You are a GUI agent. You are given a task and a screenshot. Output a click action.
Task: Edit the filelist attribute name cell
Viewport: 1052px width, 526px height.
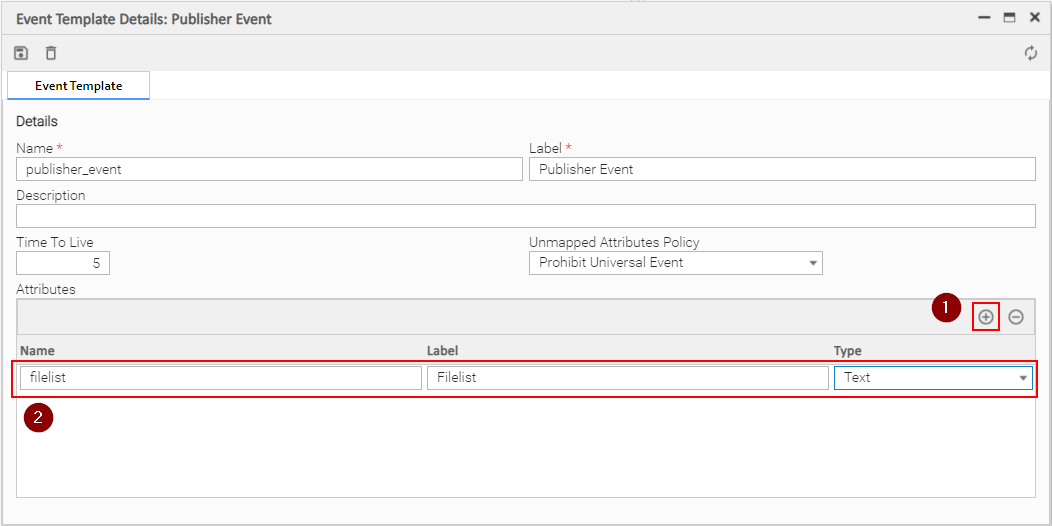(x=221, y=378)
